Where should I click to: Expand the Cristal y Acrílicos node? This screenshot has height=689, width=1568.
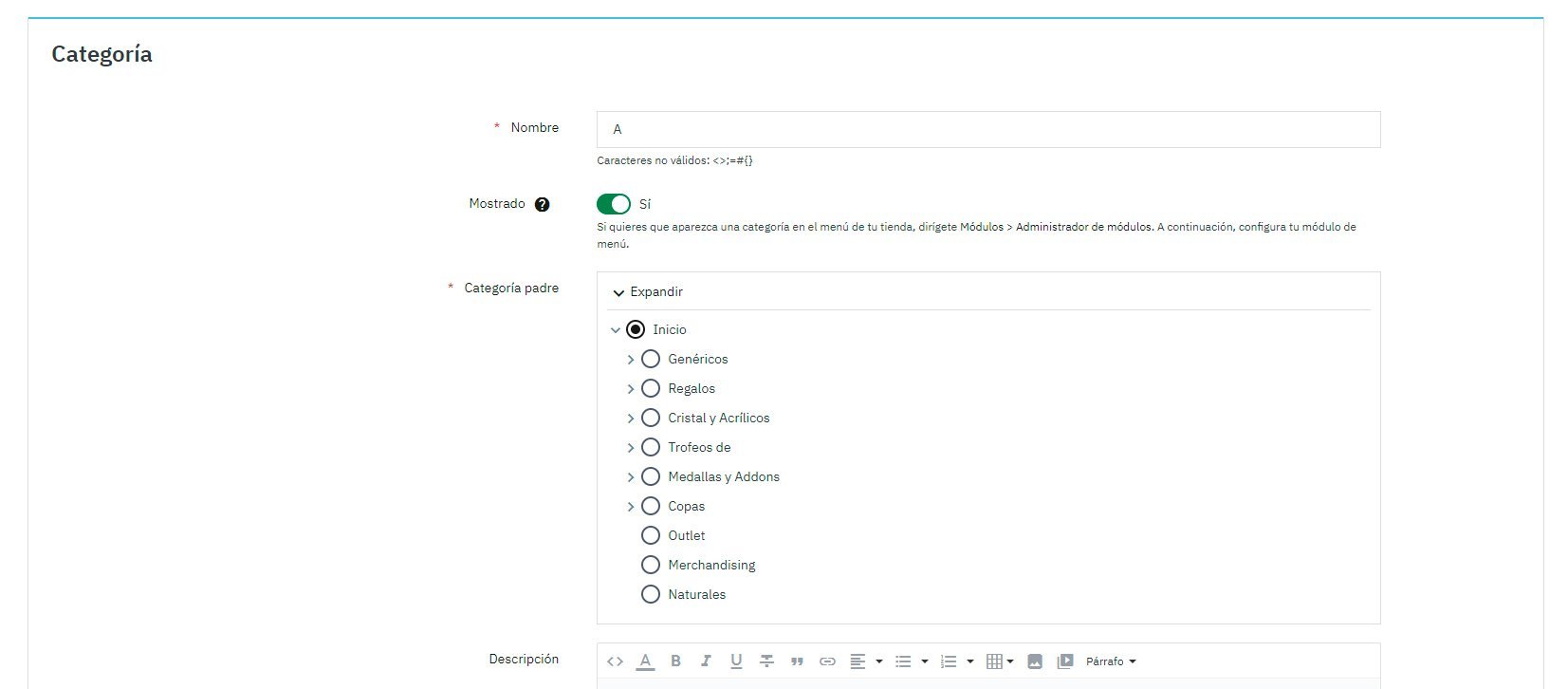(631, 419)
